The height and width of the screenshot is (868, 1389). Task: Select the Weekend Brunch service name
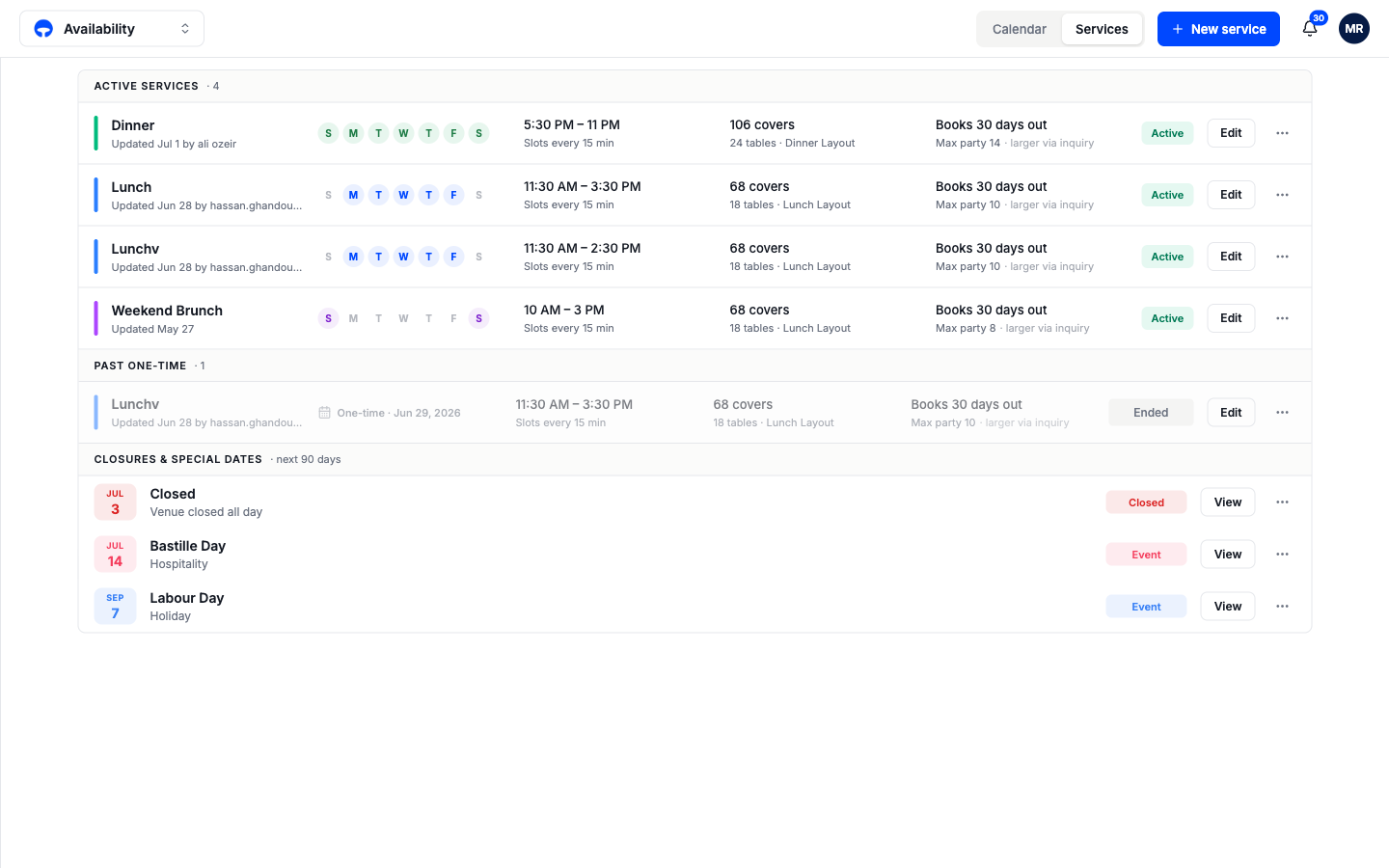coord(167,311)
